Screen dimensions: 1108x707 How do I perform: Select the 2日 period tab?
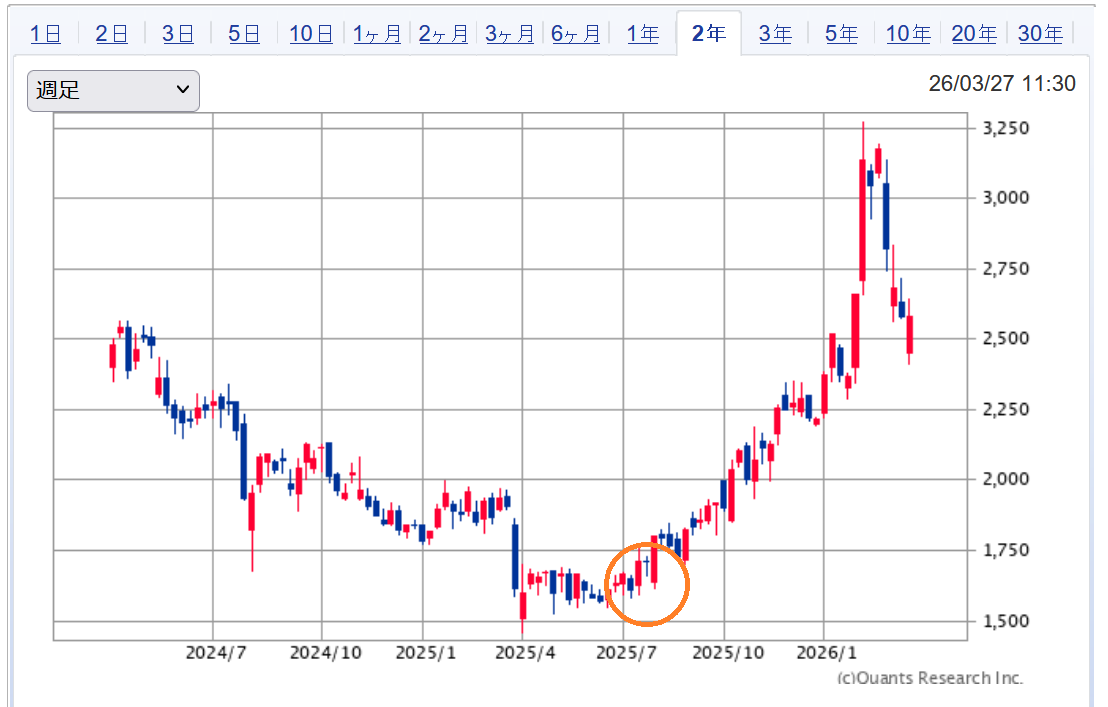(112, 33)
